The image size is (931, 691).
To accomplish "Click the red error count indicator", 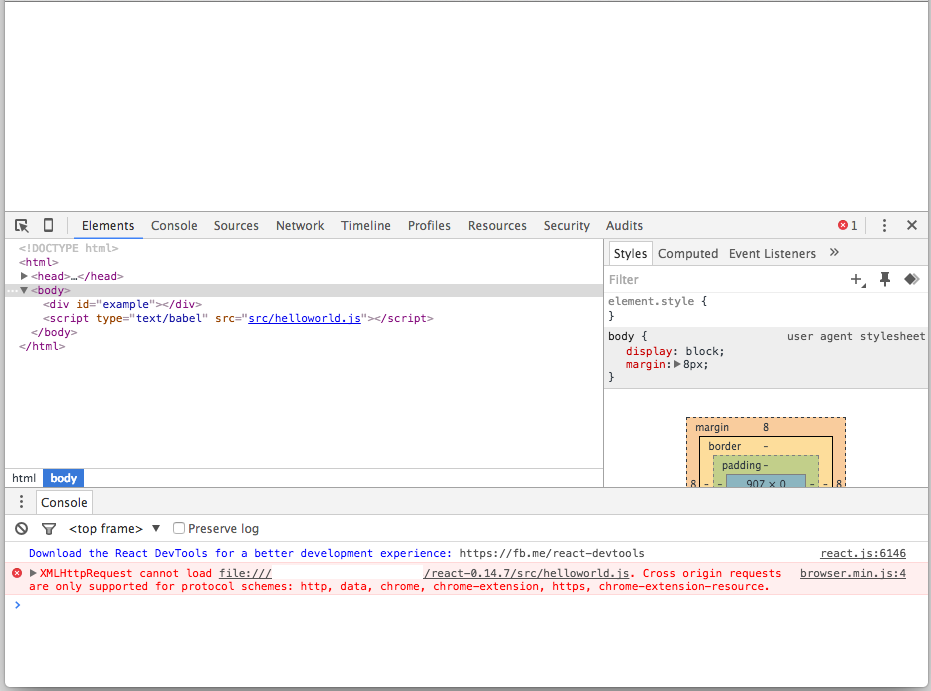I will [x=847, y=226].
